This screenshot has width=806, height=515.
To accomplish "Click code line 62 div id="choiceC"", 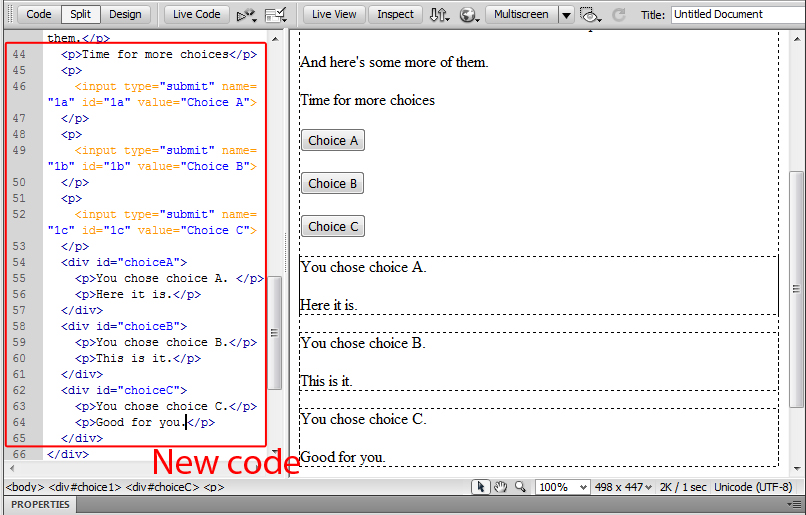I will [124, 391].
